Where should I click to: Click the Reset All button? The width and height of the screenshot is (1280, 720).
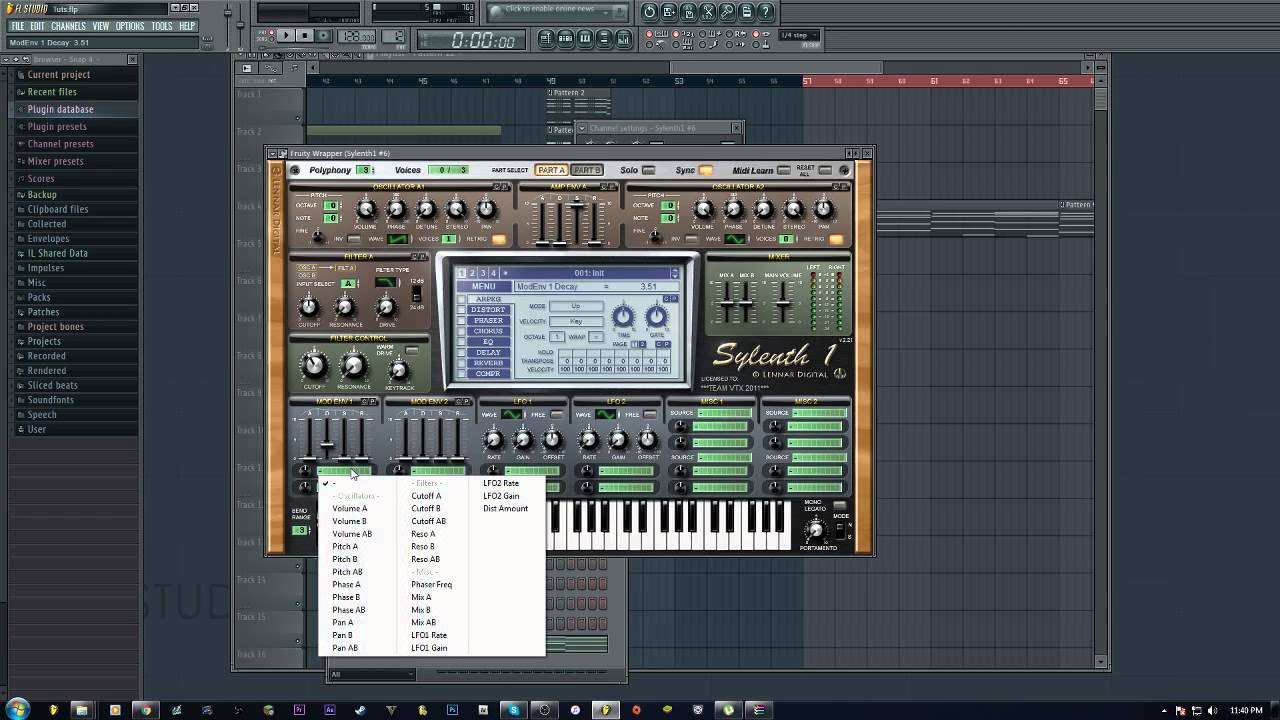point(825,170)
